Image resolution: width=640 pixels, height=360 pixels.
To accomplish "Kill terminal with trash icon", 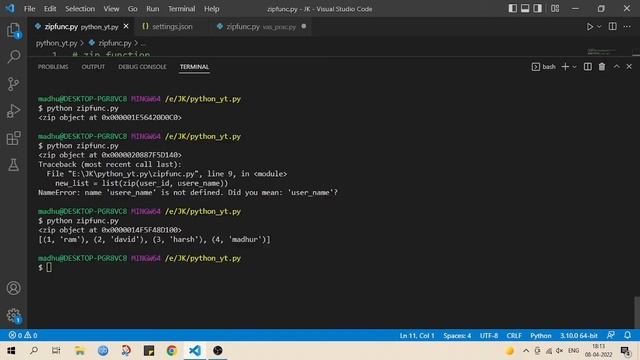I will pyautogui.click(x=602, y=67).
